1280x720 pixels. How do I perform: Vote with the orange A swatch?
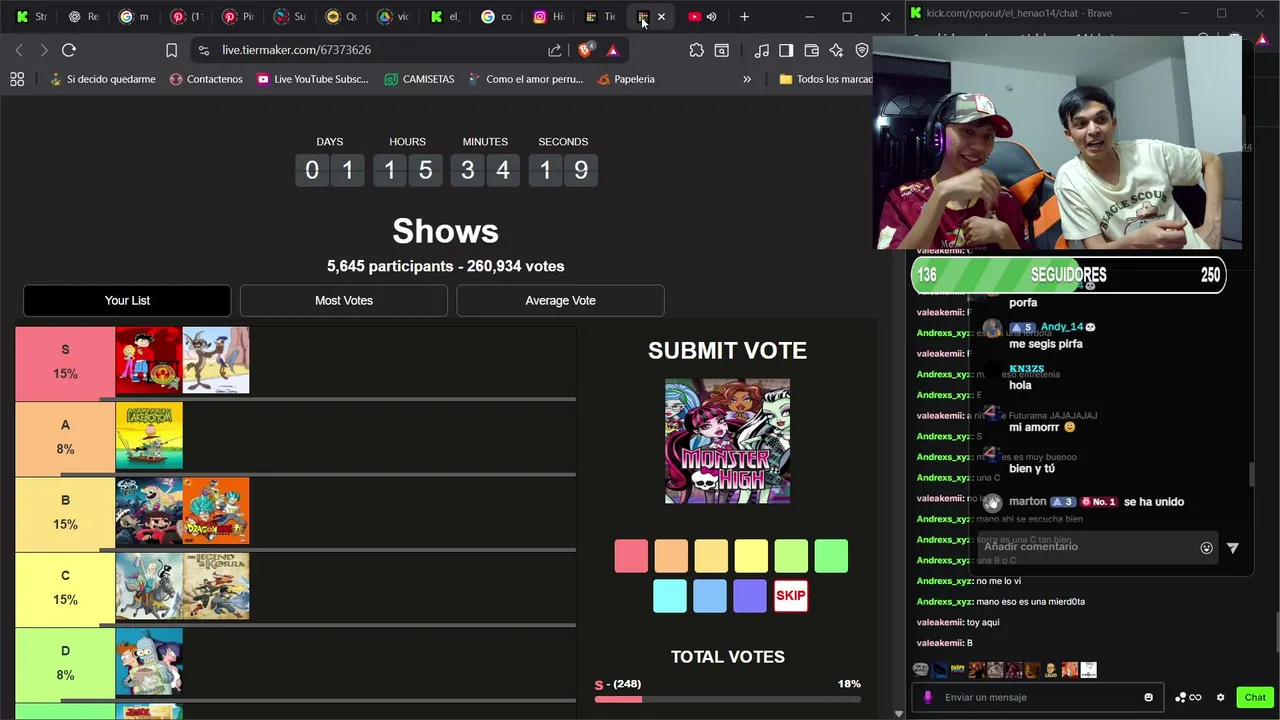[671, 556]
